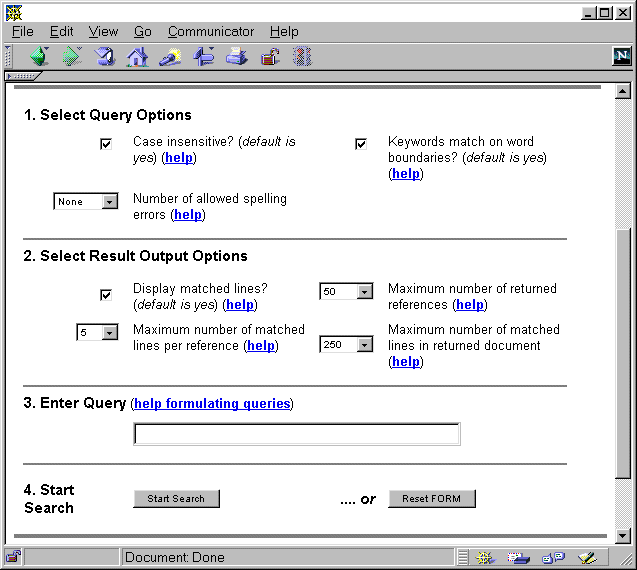Click the Back navigation arrow icon

[39, 57]
